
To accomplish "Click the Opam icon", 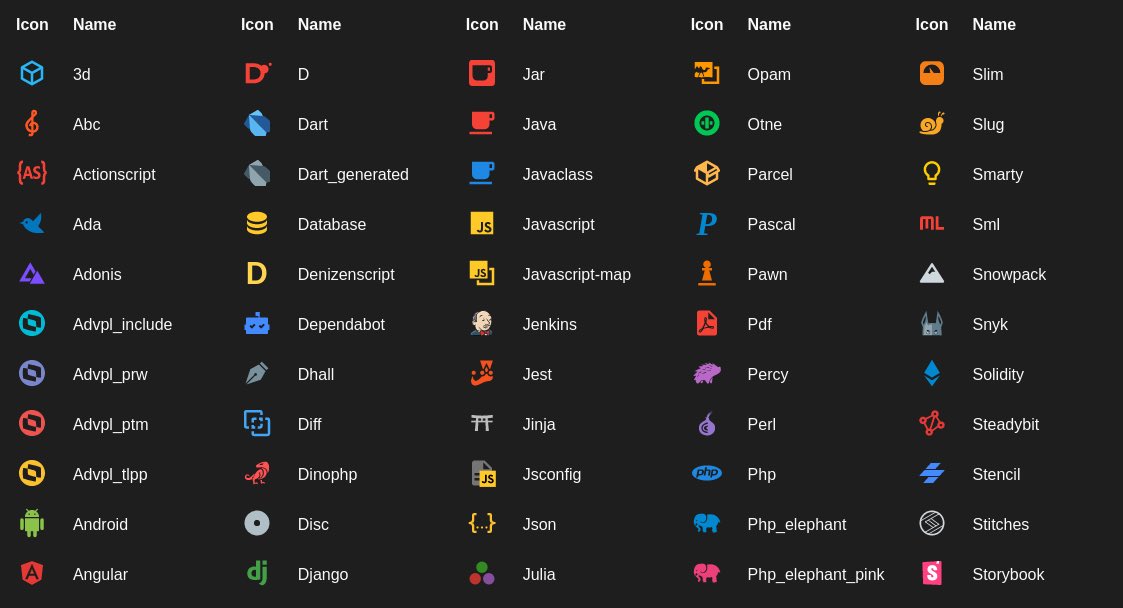I will 707,73.
